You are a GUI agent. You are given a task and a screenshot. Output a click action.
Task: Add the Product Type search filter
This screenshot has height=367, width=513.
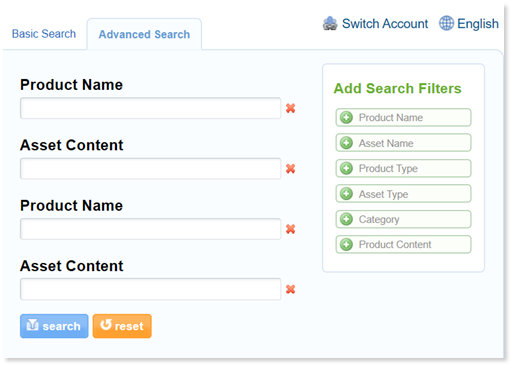click(403, 168)
